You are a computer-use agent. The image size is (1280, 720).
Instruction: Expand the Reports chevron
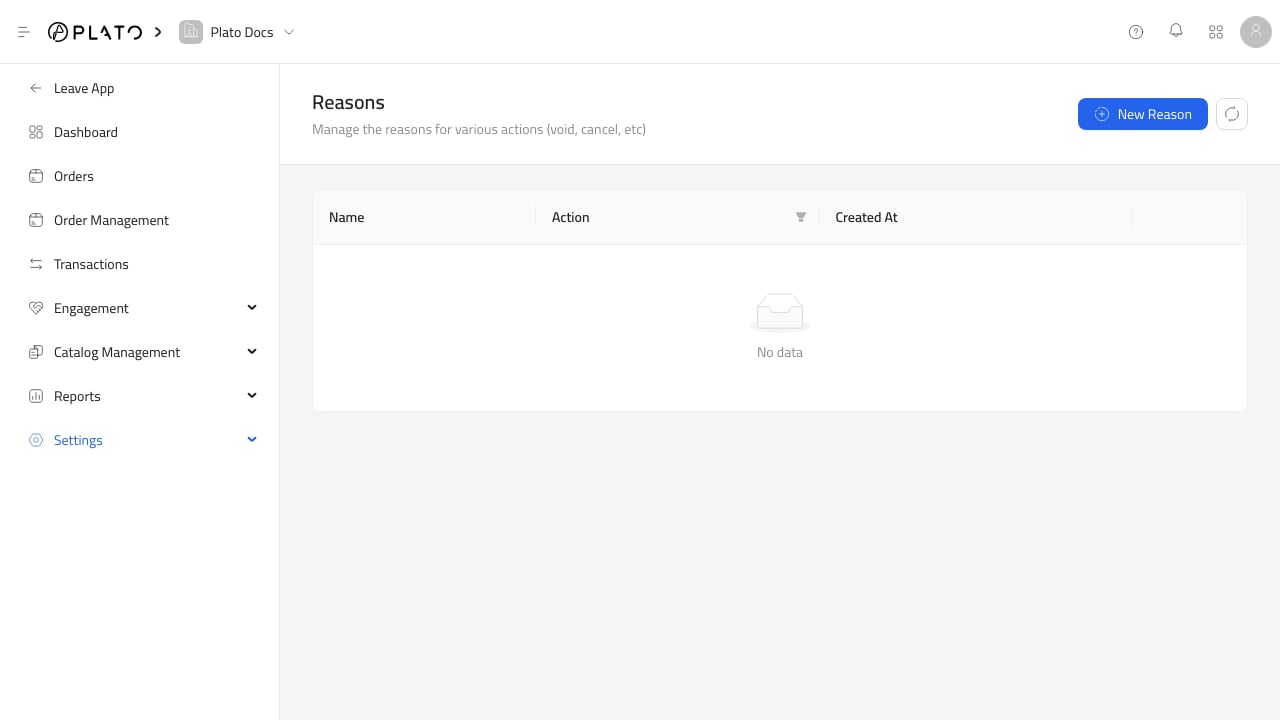click(252, 395)
